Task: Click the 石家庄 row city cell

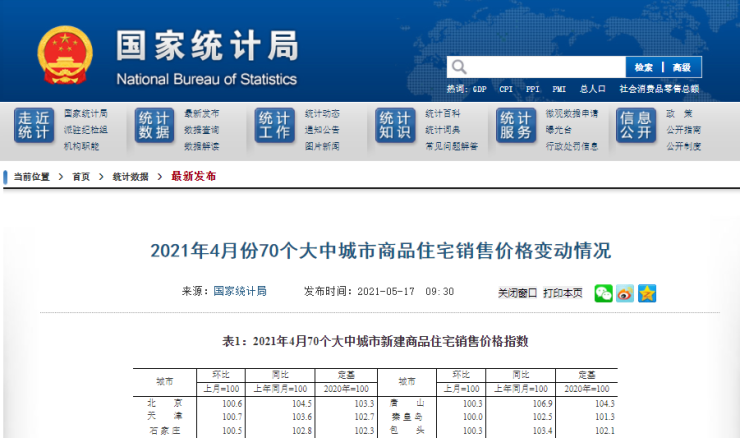Action: pyautogui.click(x=165, y=430)
